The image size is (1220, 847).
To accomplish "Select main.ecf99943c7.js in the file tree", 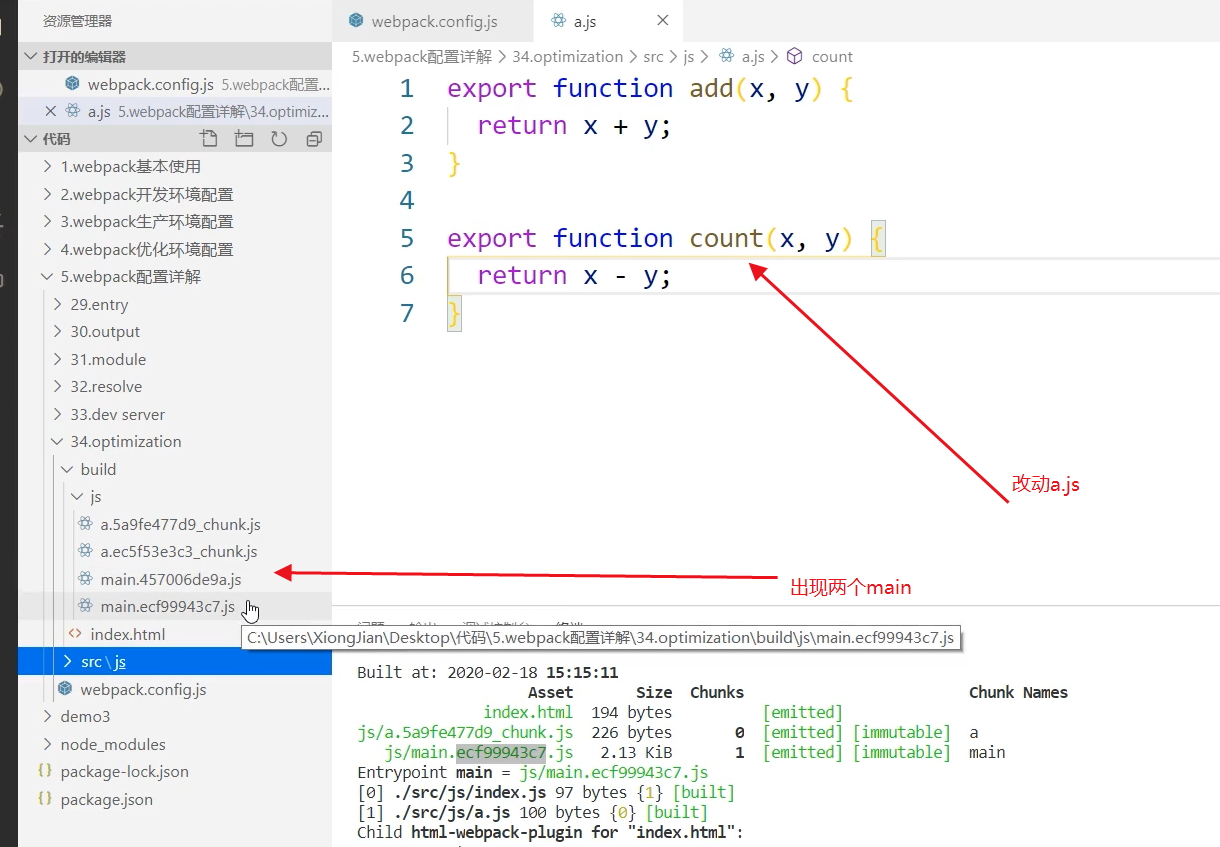I will coord(175,606).
